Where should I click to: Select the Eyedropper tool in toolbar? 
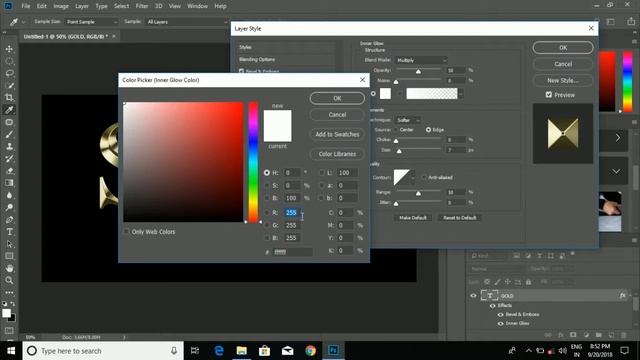(x=9, y=110)
